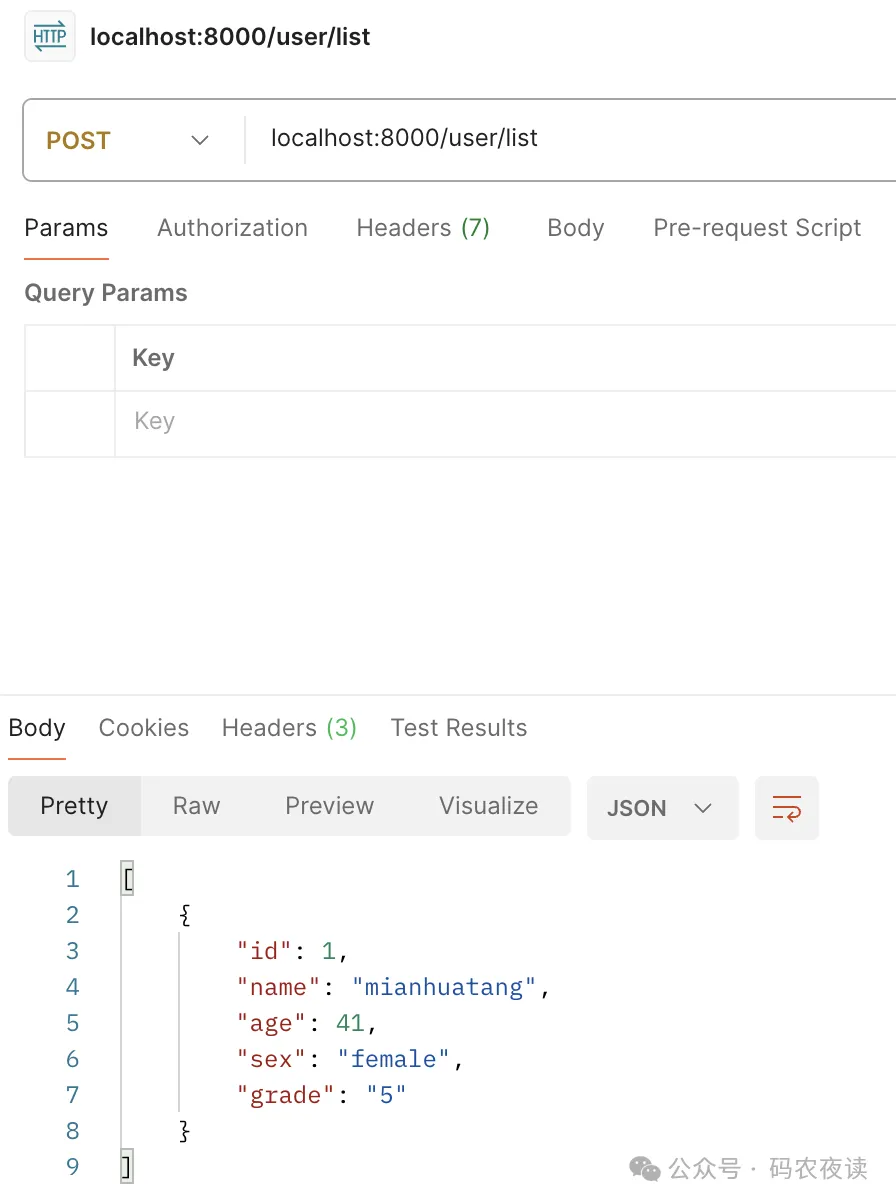This screenshot has width=896, height=1204.
Task: Select the request Body tab
Action: pos(576,228)
